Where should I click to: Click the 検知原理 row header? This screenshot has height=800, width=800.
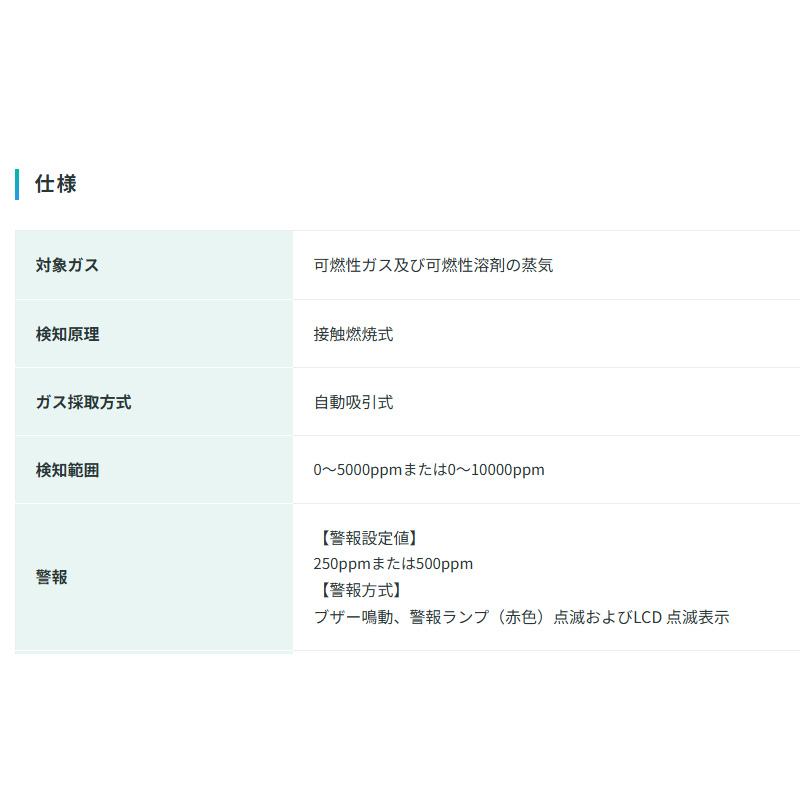(67, 334)
